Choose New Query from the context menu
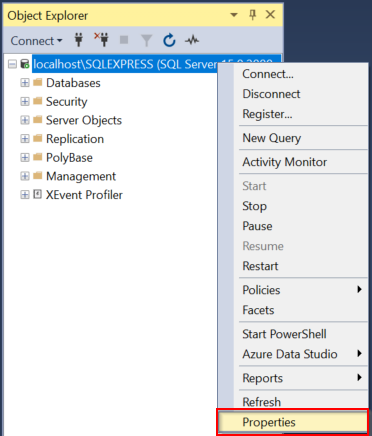This screenshot has height=436, width=372. coord(293,138)
